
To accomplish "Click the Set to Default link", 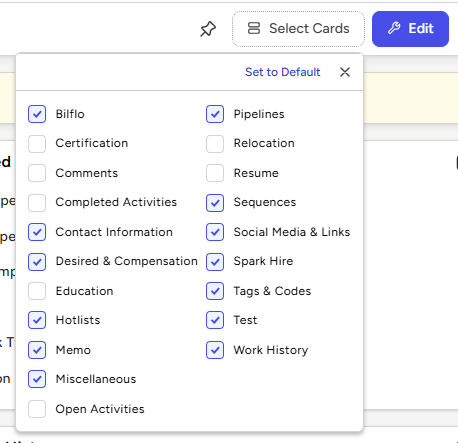I will pyautogui.click(x=283, y=72).
